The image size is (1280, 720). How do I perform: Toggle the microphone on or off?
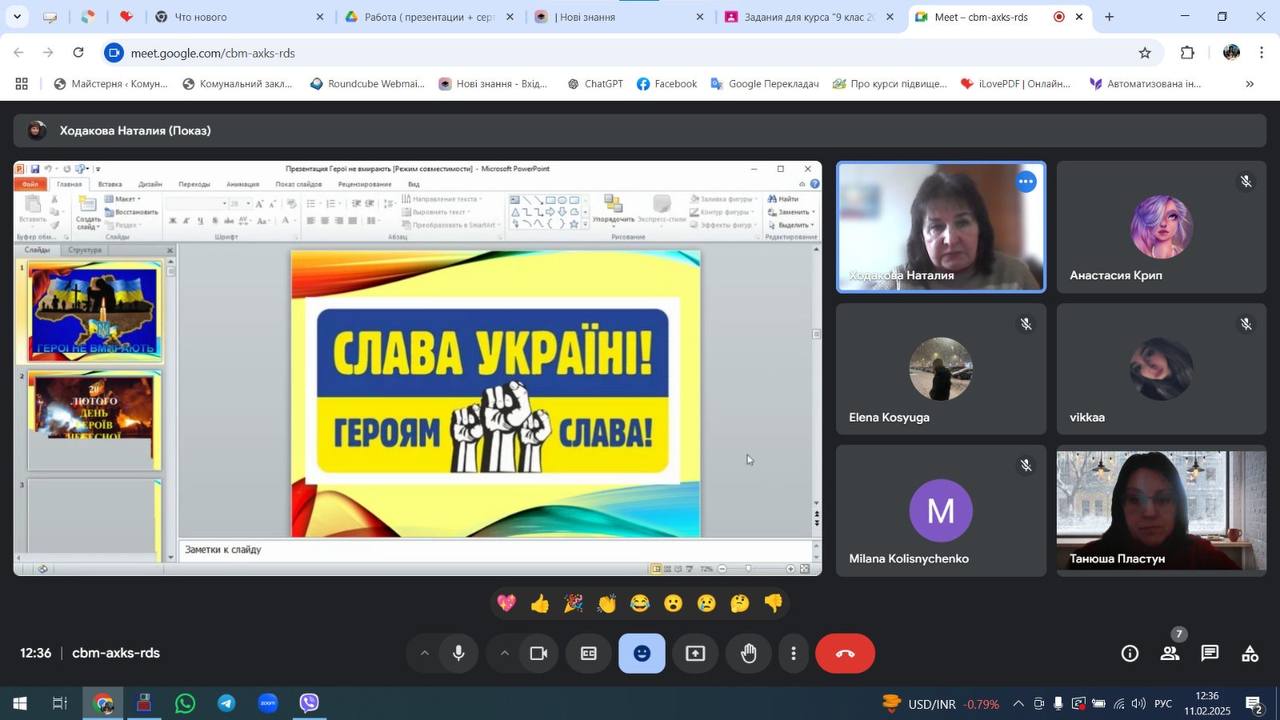(459, 653)
